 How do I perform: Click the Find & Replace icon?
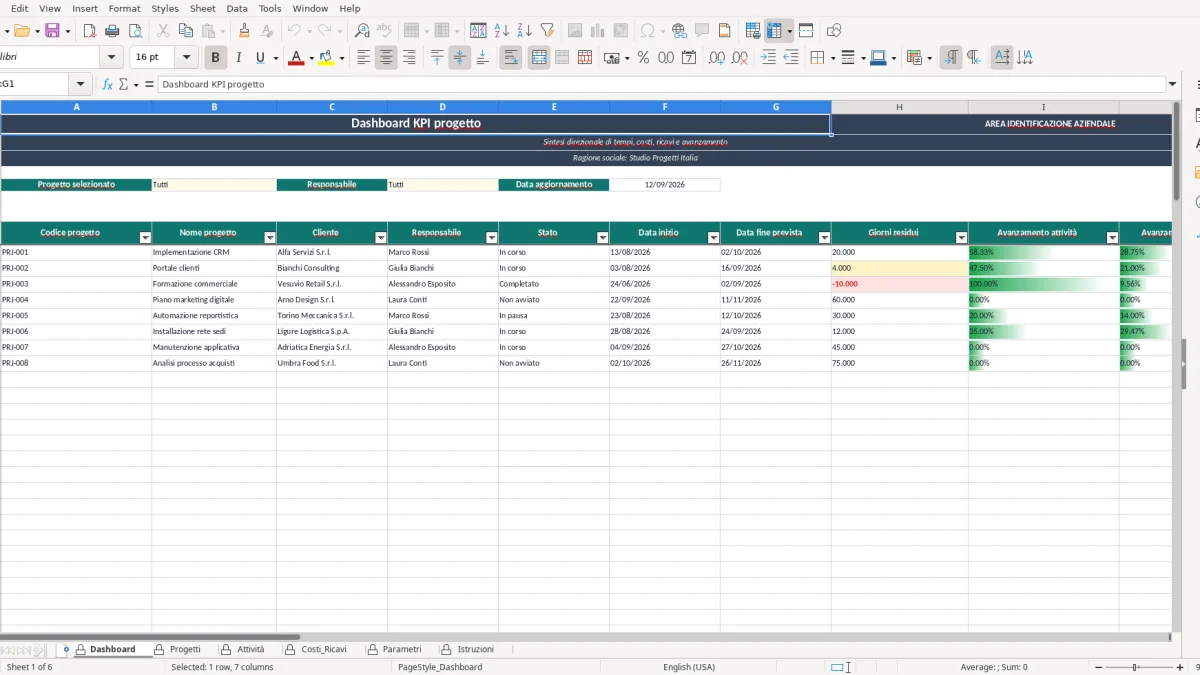point(362,31)
